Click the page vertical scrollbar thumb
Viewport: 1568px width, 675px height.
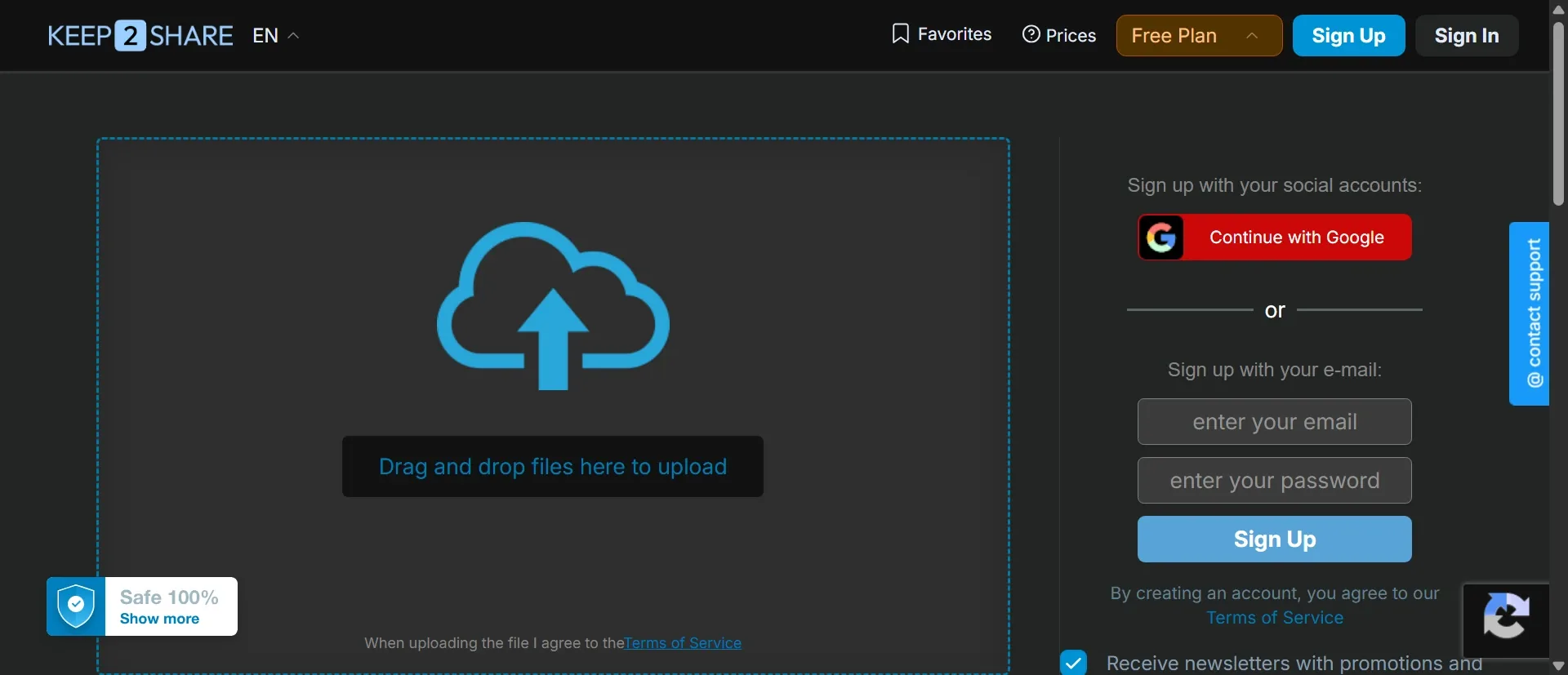click(x=1558, y=113)
